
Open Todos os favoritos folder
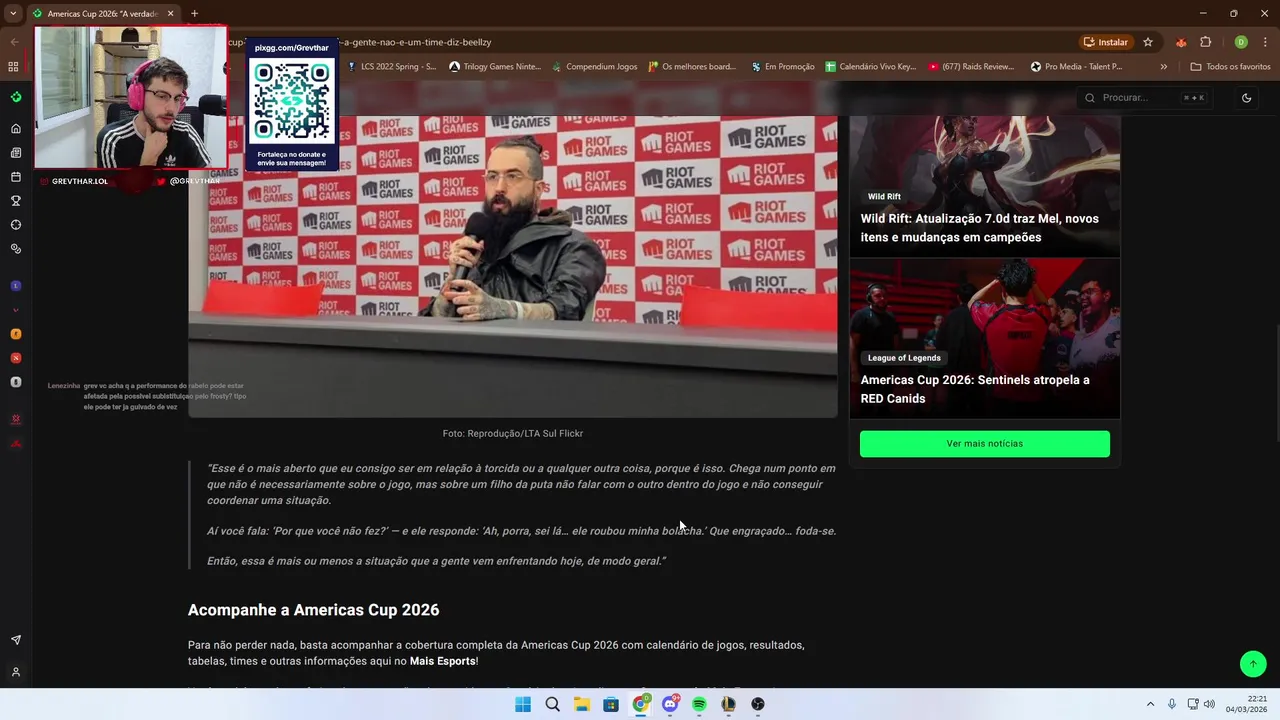tap(1230, 67)
